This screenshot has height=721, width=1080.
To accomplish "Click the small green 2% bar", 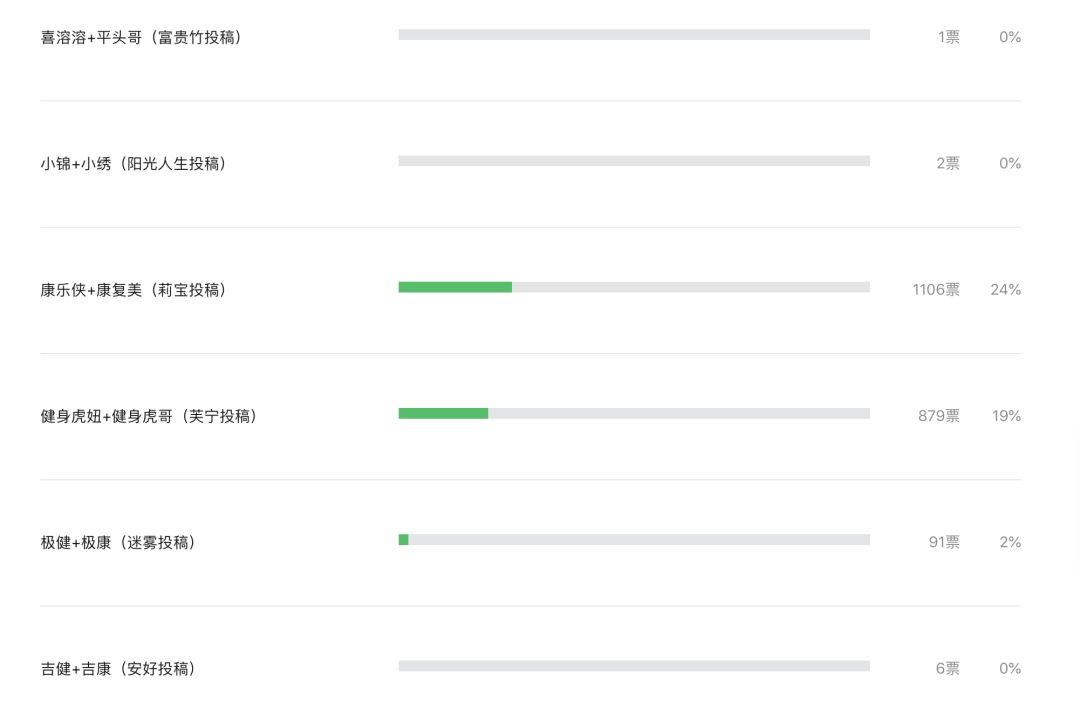I will tap(404, 540).
